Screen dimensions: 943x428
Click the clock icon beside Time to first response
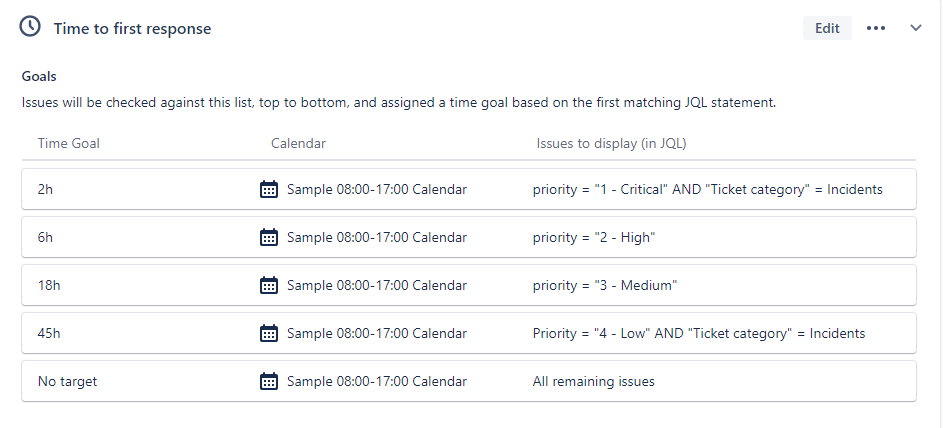[x=30, y=26]
